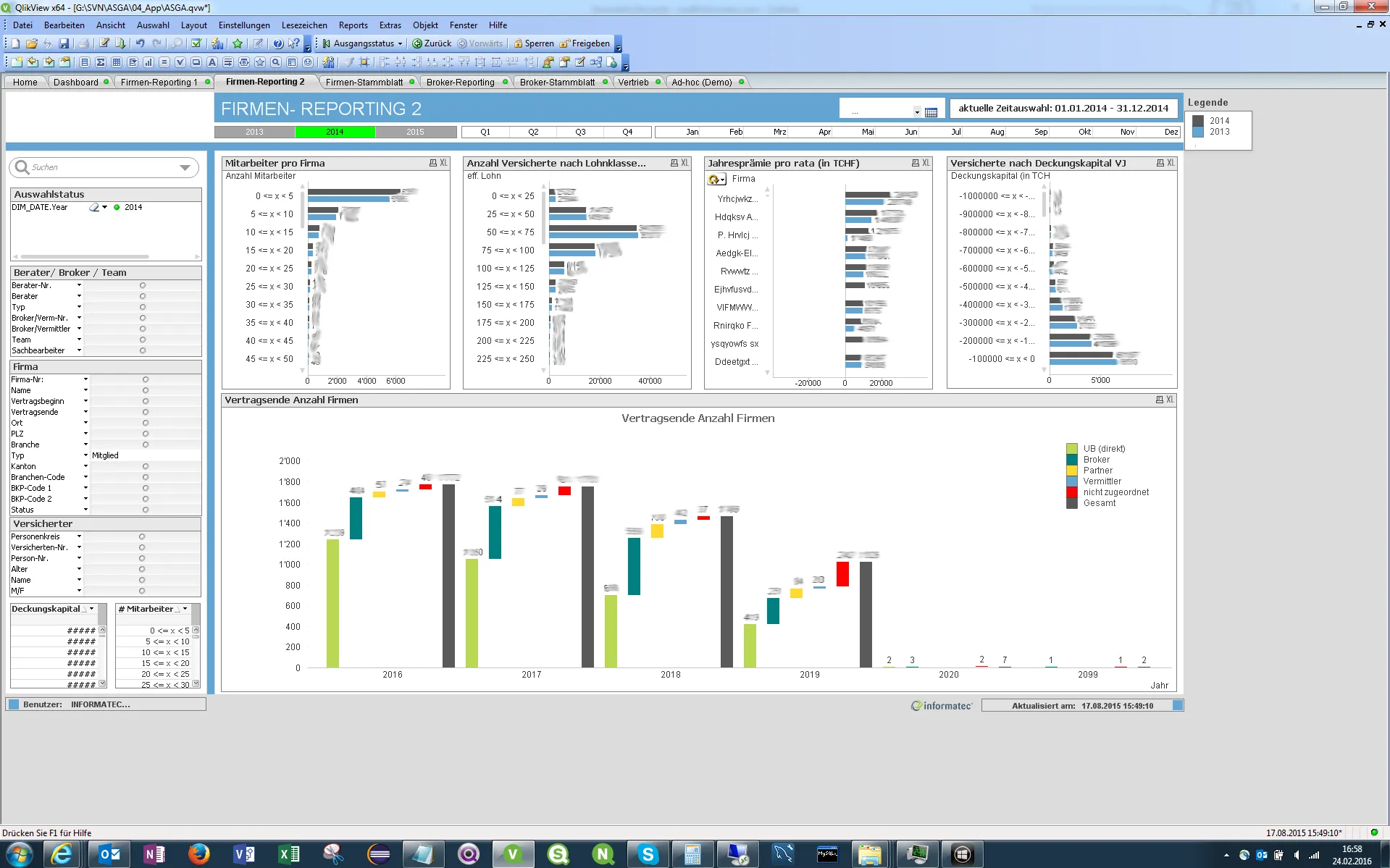Undo the last action with the toolbar arrow
The height and width of the screenshot is (868, 1390).
pos(141,43)
